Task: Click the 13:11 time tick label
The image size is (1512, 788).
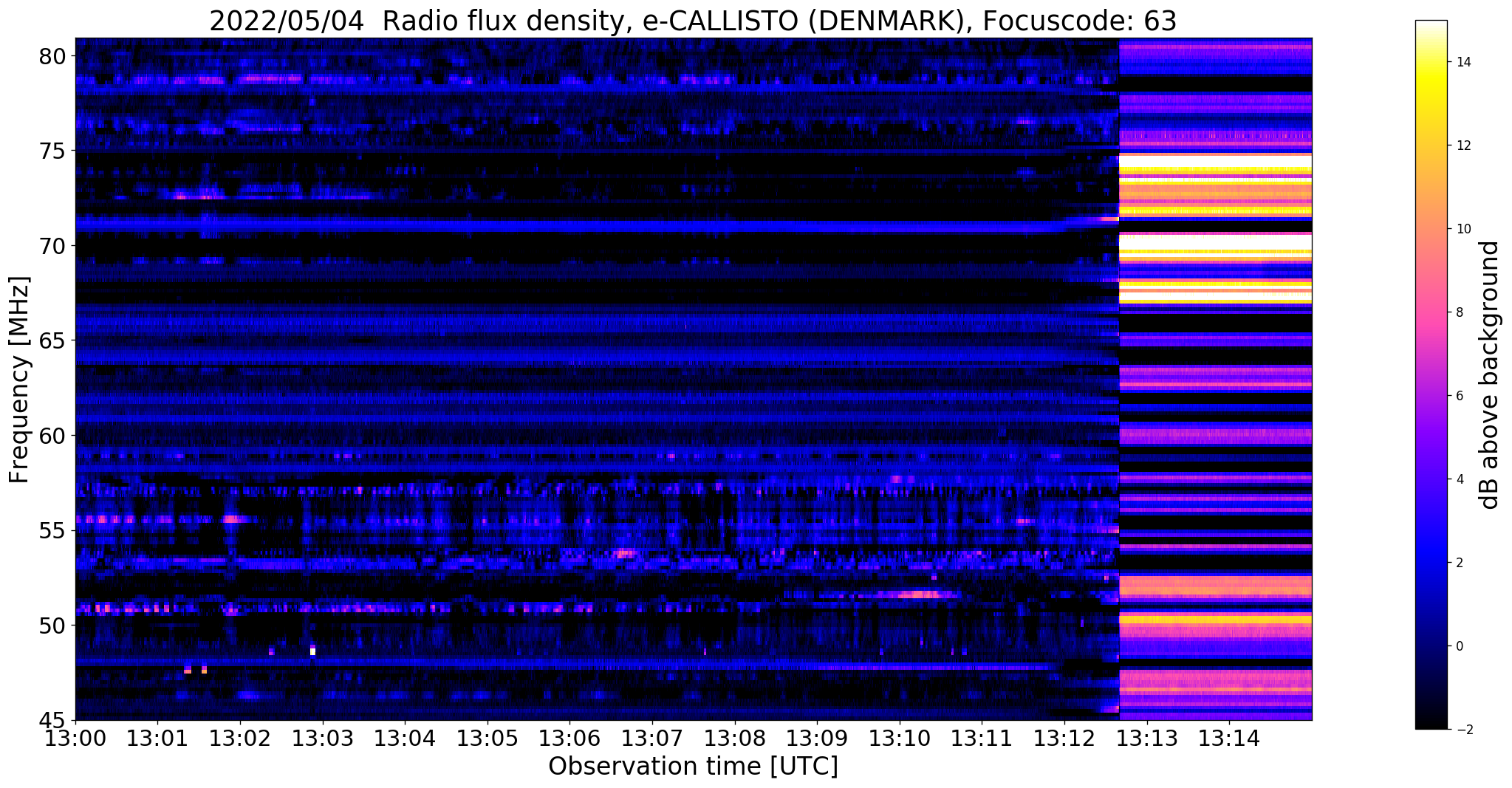Action: pyautogui.click(x=982, y=738)
